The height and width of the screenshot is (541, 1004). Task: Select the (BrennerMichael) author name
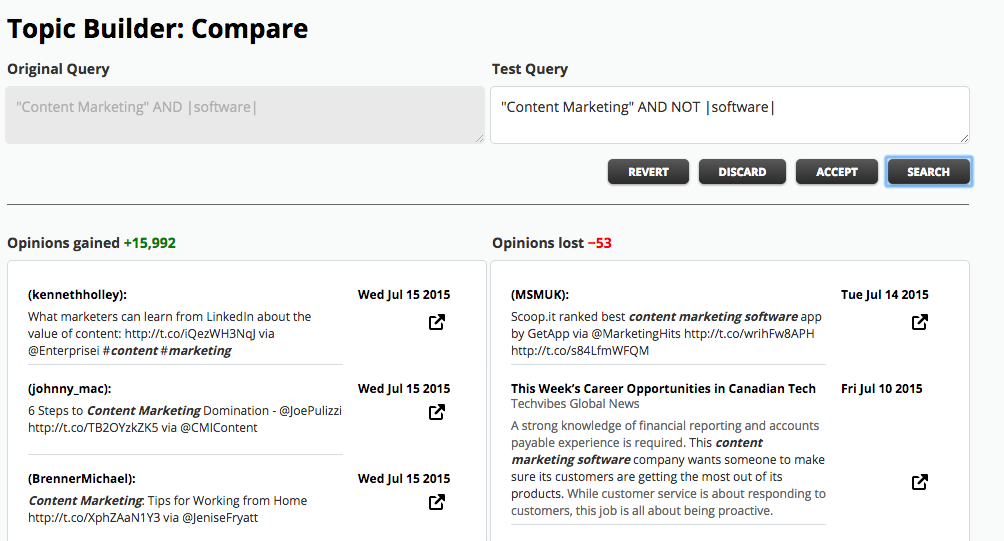click(x=82, y=479)
